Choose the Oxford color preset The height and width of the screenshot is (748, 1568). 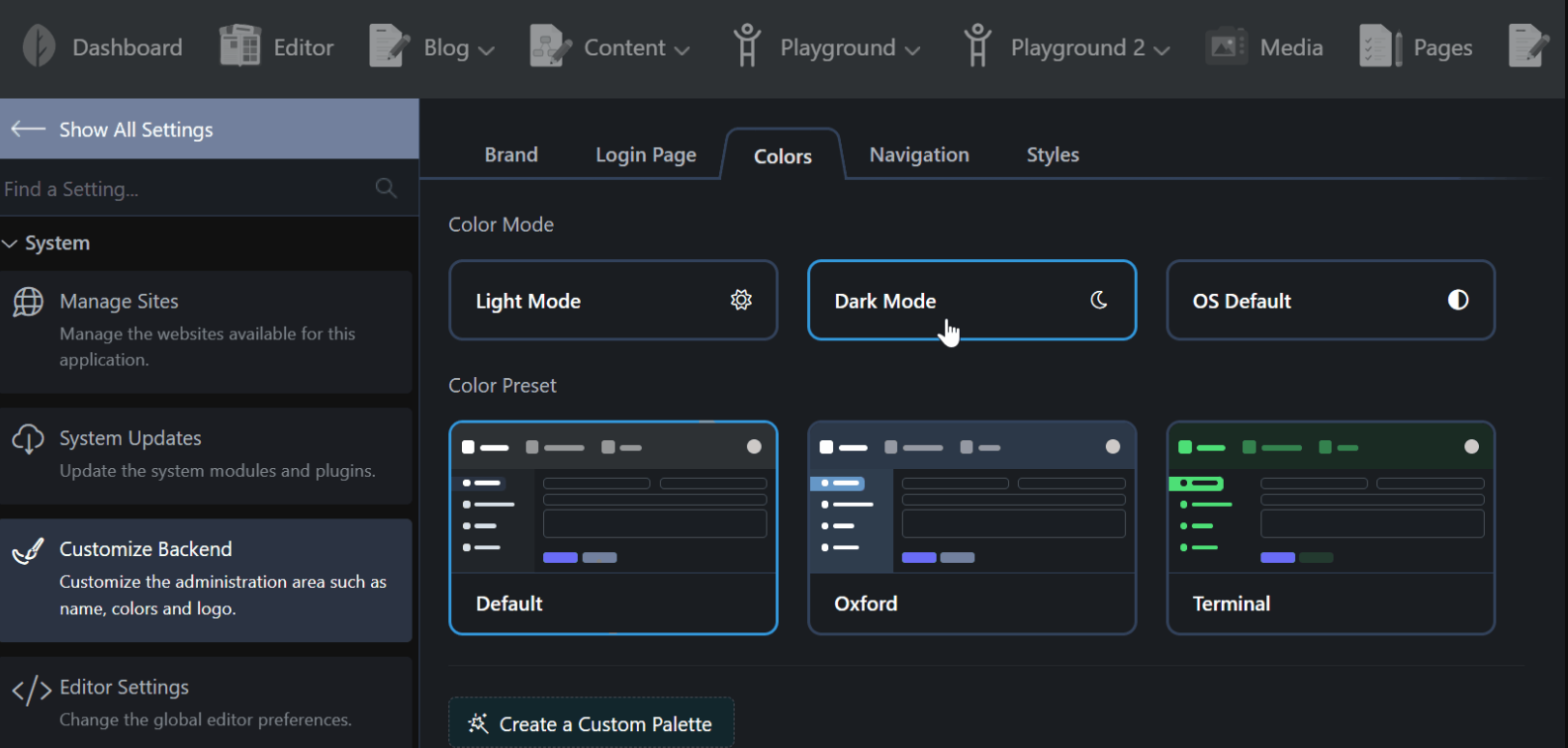click(x=971, y=528)
